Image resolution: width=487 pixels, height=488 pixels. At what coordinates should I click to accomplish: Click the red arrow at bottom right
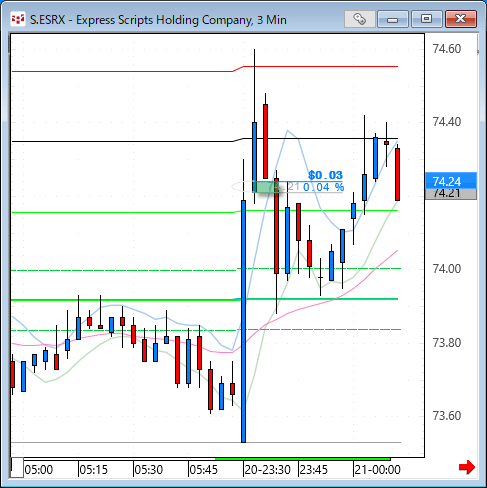tap(467, 467)
